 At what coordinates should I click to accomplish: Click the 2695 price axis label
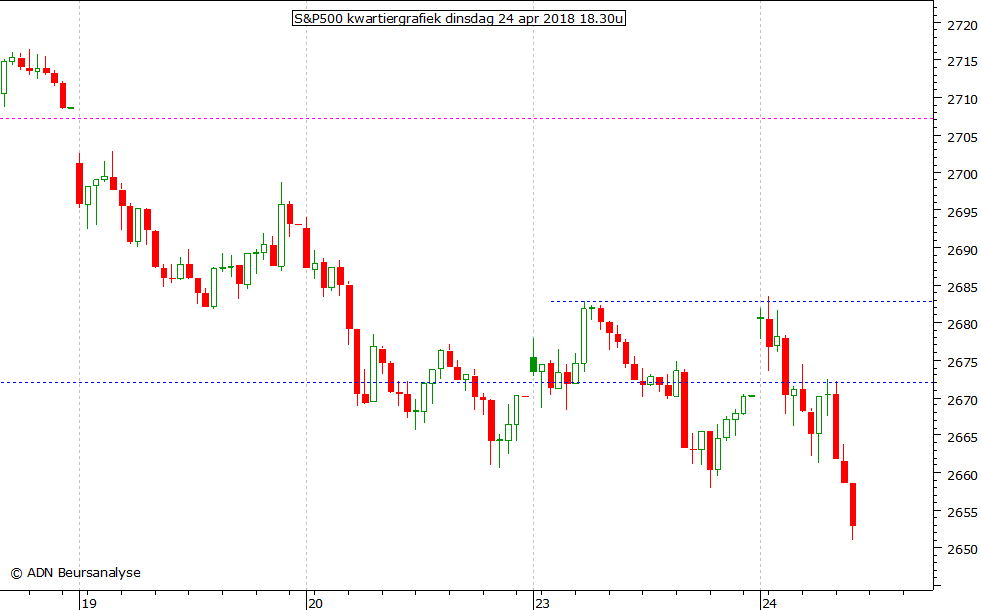tap(962, 212)
